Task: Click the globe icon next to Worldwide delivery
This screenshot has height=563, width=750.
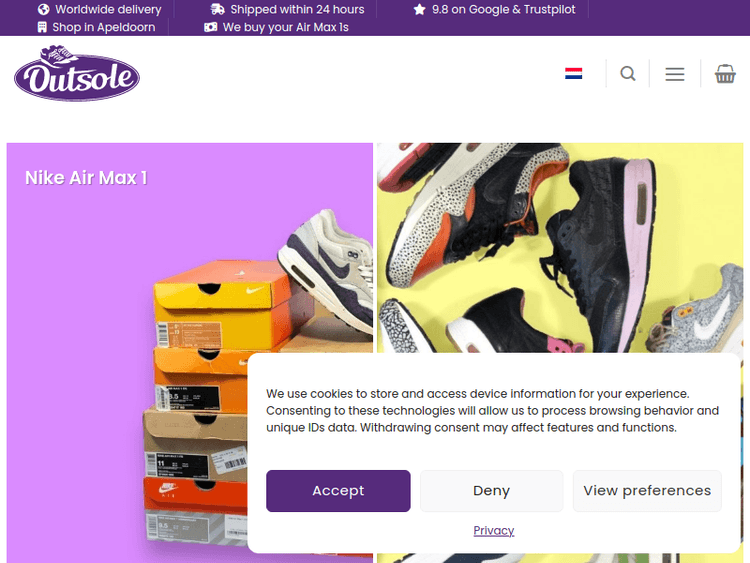Action: tap(44, 10)
